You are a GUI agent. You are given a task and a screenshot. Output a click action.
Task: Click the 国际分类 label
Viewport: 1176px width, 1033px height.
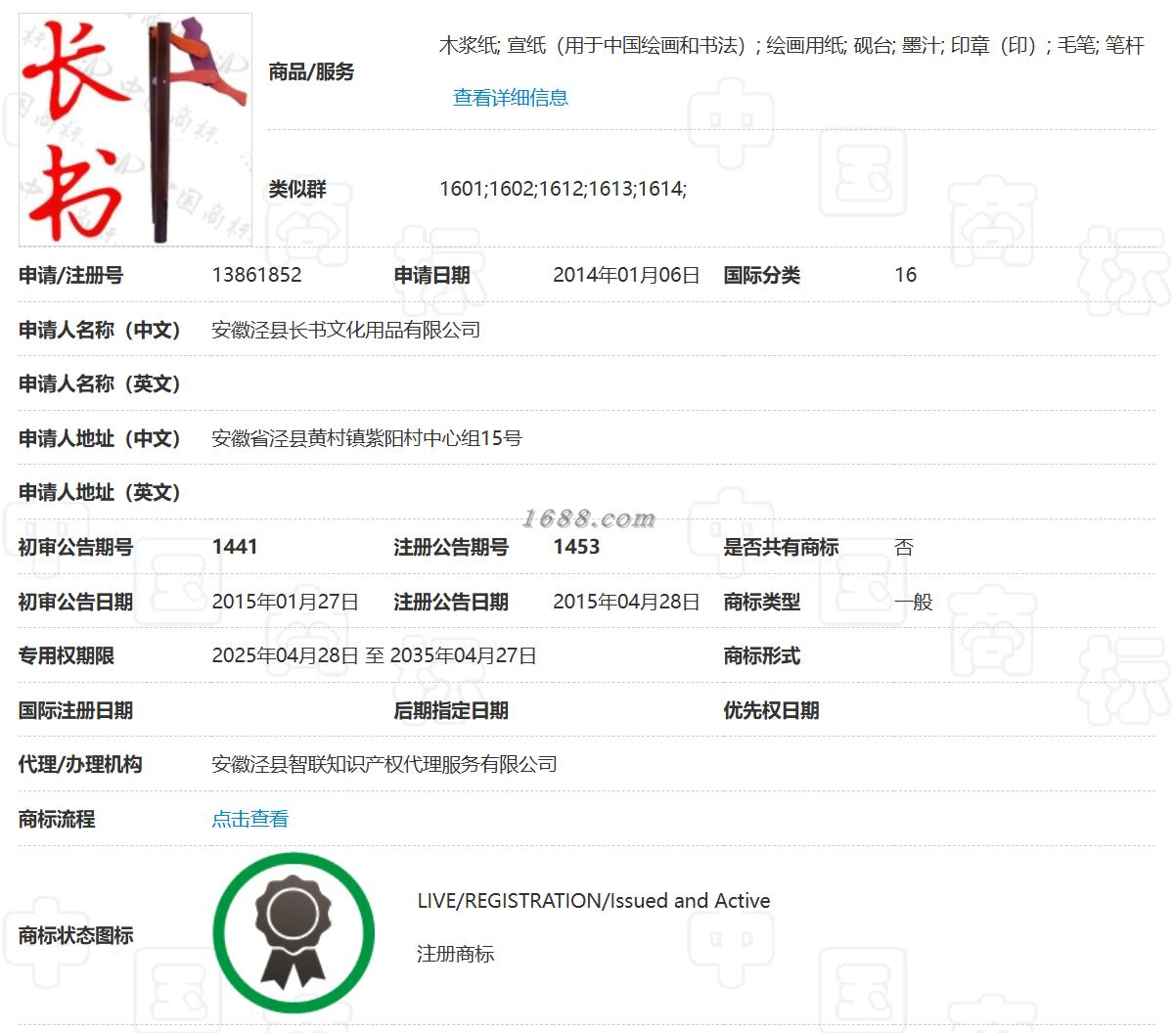(x=762, y=275)
